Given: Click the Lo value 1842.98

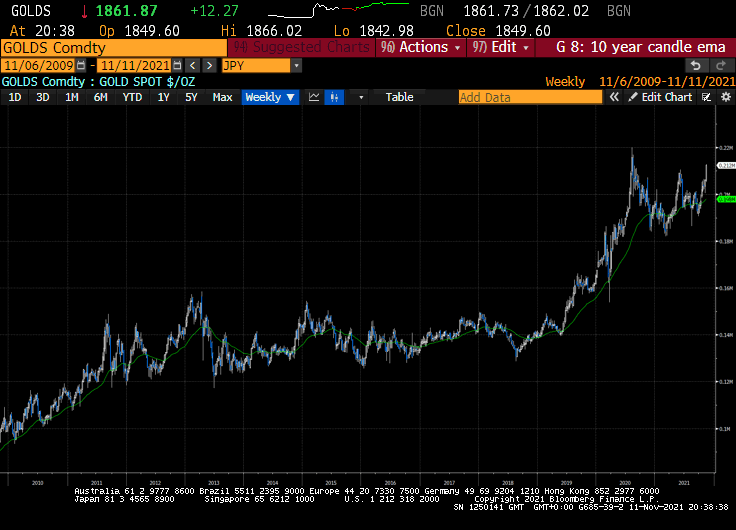Looking at the screenshot, I should [x=386, y=31].
